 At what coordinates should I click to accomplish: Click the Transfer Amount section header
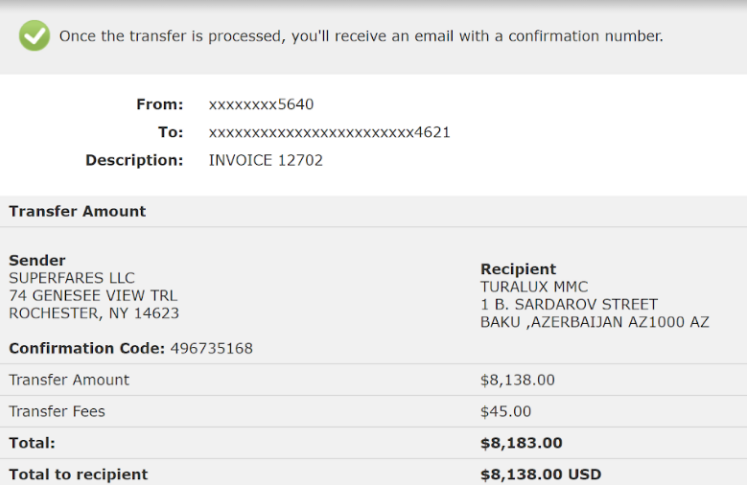click(77, 211)
